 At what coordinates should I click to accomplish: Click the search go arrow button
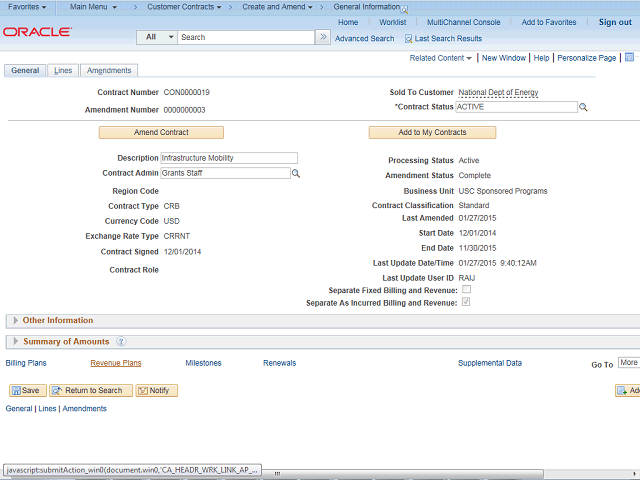[322, 37]
